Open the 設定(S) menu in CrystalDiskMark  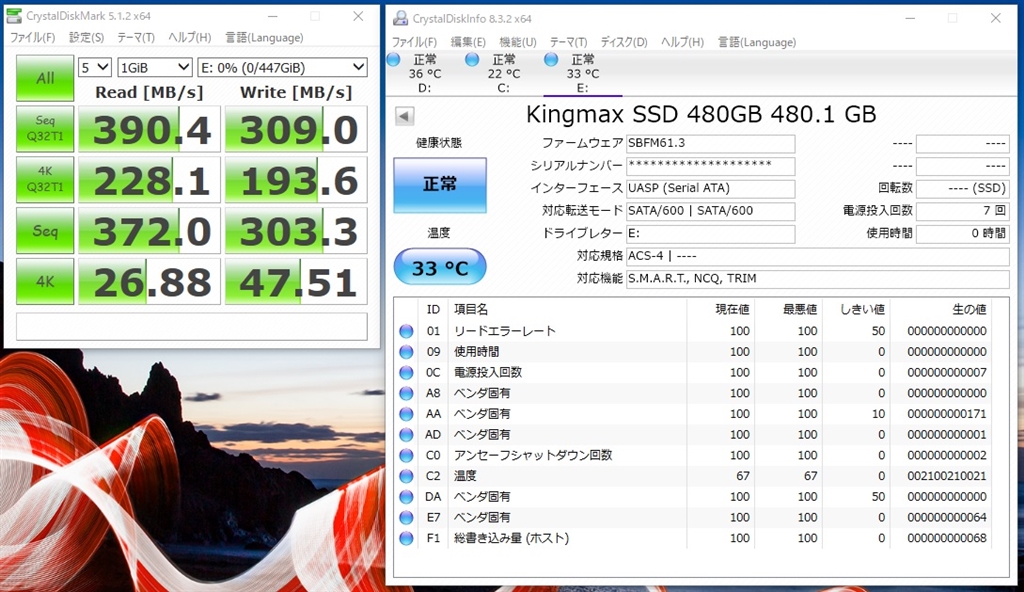point(86,37)
